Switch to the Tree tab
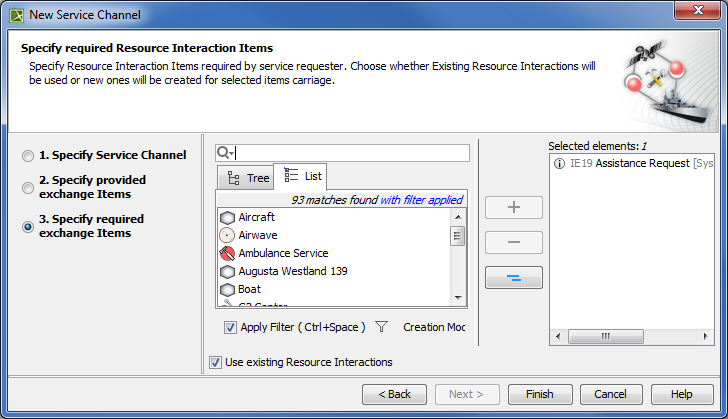Screen dimensions: 728x419 [x=247, y=178]
